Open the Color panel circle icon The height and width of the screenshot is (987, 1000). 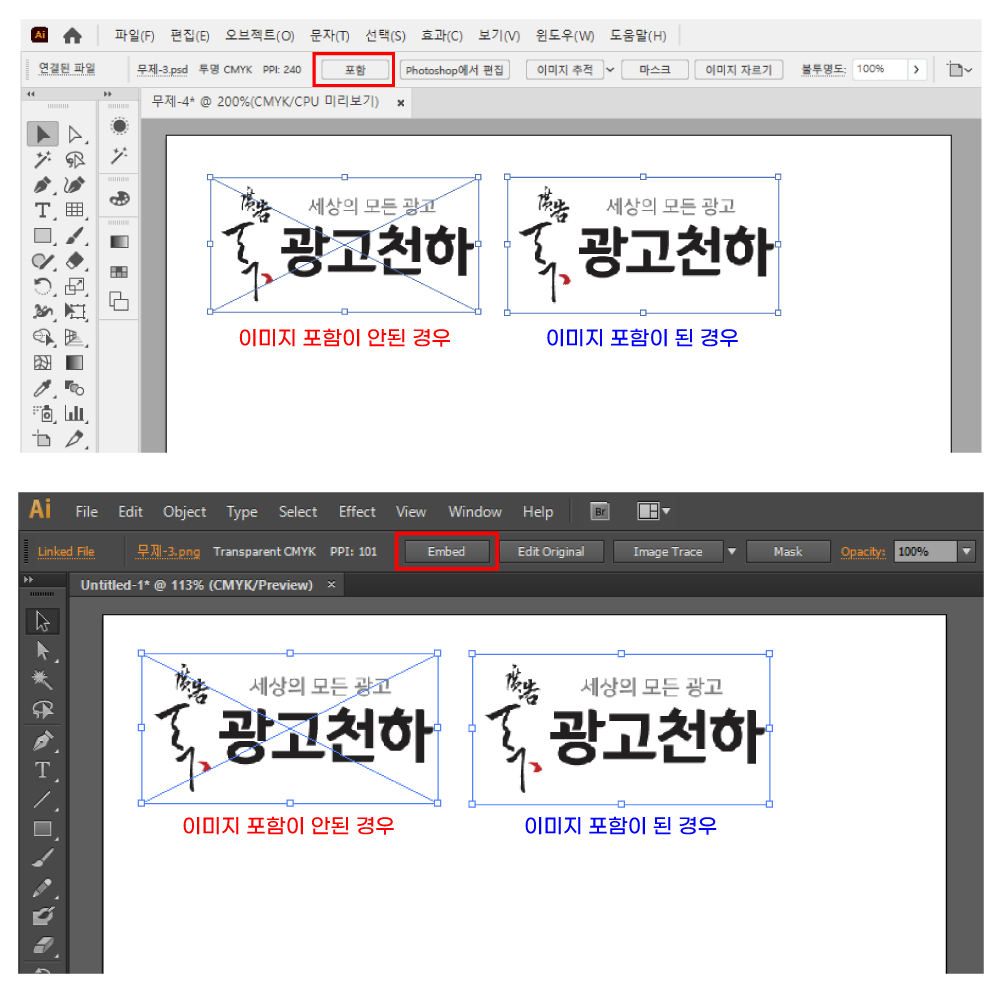point(119,126)
